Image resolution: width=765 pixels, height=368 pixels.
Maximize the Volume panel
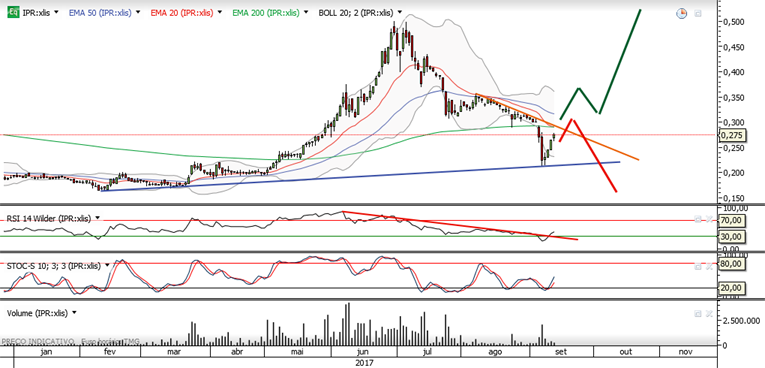point(698,313)
